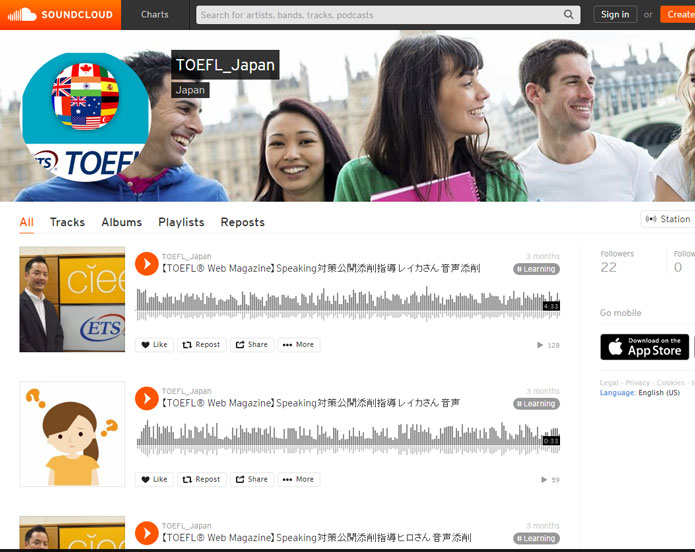The image size is (695, 552).
Task: Open the Playlists tab
Action: 181,222
